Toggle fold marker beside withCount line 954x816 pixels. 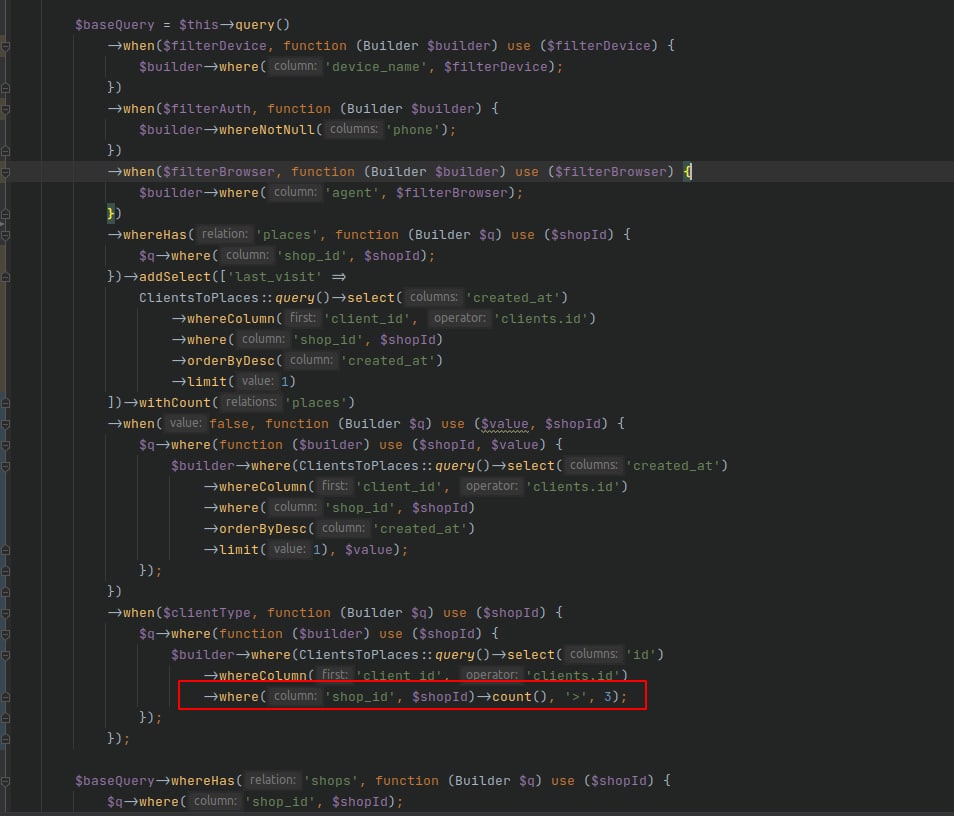tap(5, 403)
